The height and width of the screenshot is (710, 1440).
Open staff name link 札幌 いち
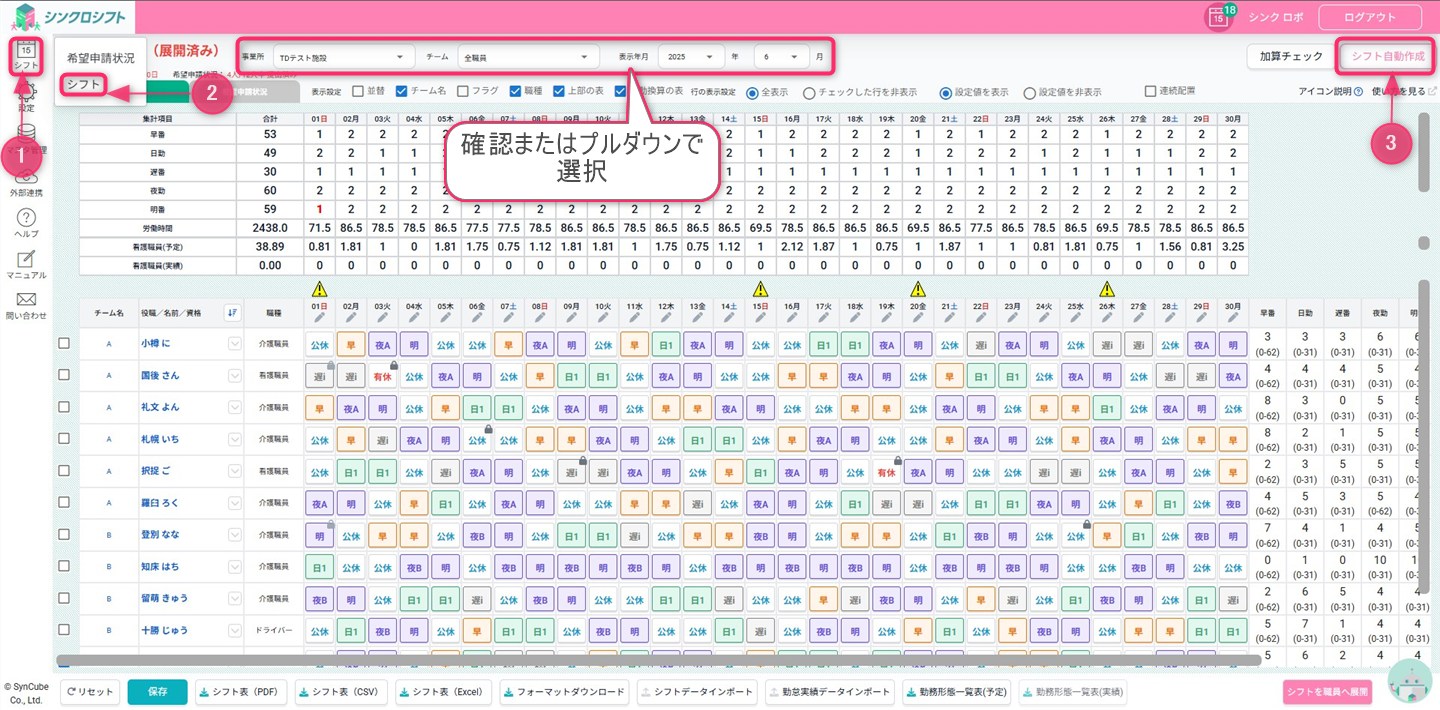click(x=160, y=440)
